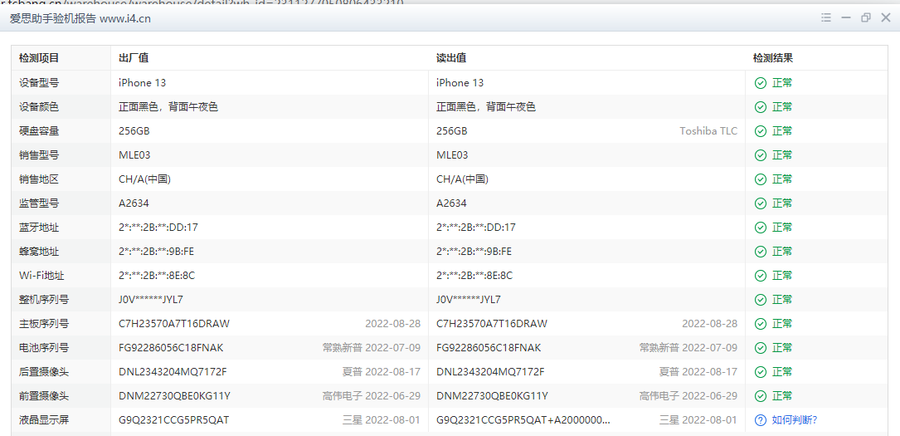
Task: Click the green check icon in 蜂窝地址 row
Action: point(761,251)
